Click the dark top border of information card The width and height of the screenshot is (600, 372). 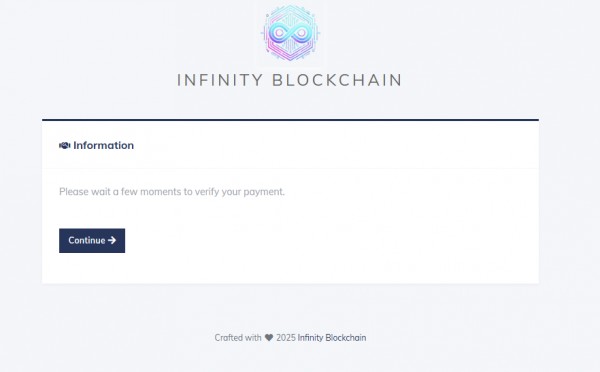click(290, 120)
